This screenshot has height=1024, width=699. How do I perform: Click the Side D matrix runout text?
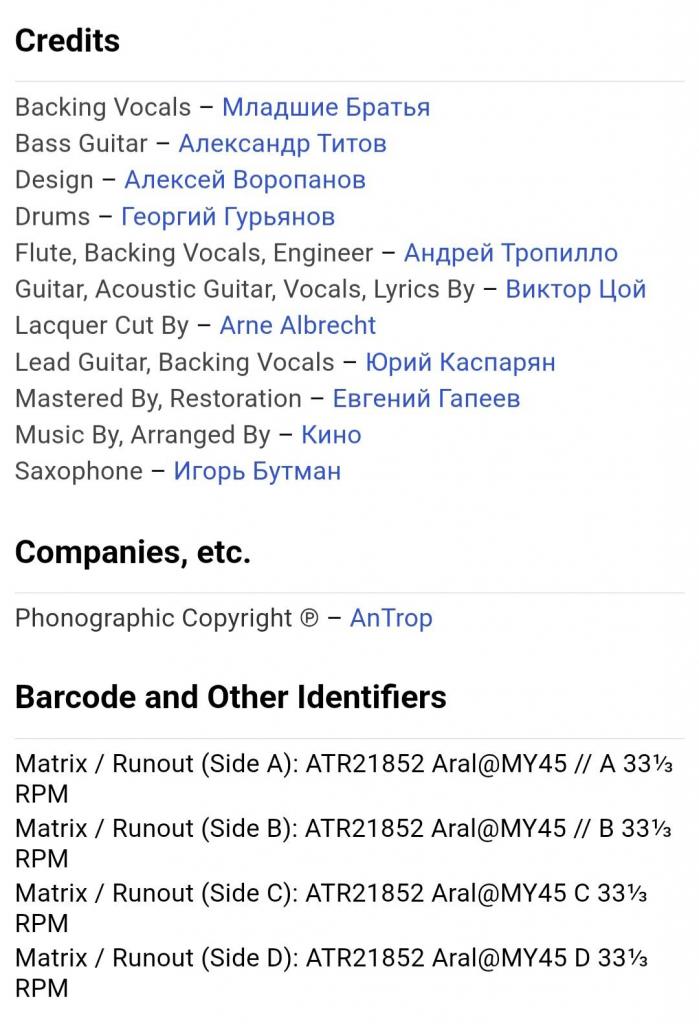[x=331, y=973]
